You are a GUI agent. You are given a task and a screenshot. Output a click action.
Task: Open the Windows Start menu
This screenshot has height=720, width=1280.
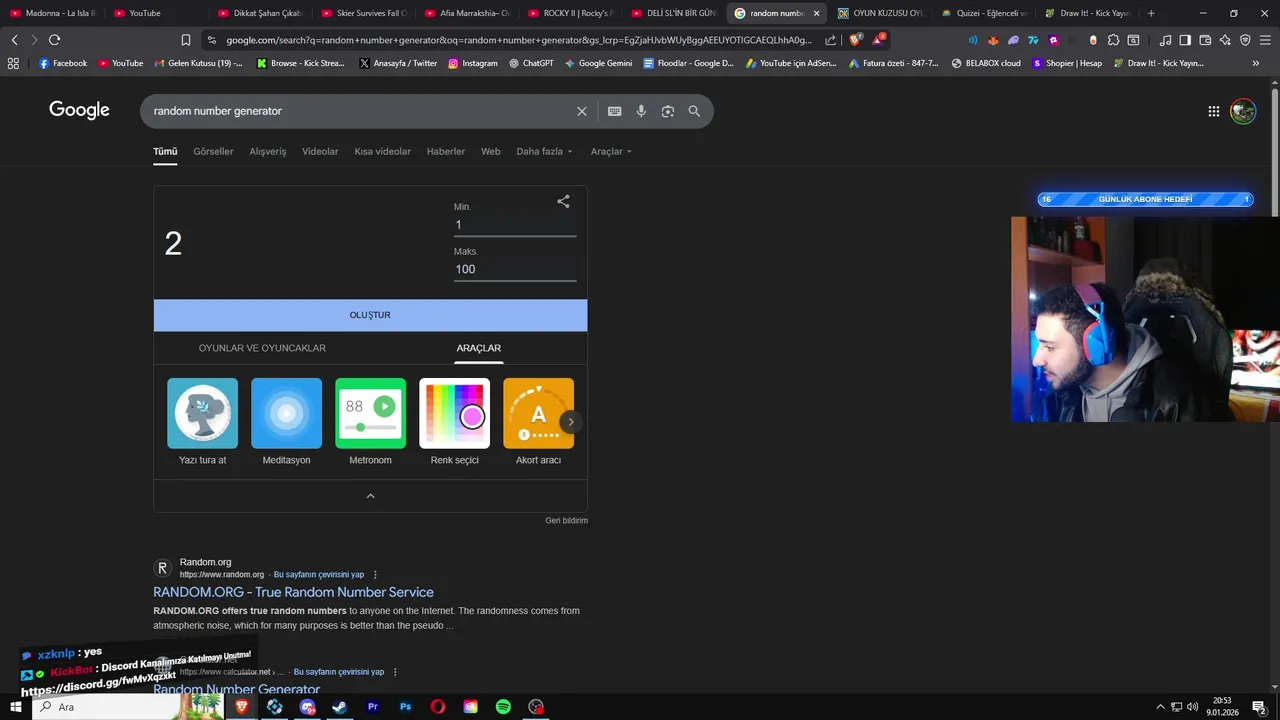15,707
